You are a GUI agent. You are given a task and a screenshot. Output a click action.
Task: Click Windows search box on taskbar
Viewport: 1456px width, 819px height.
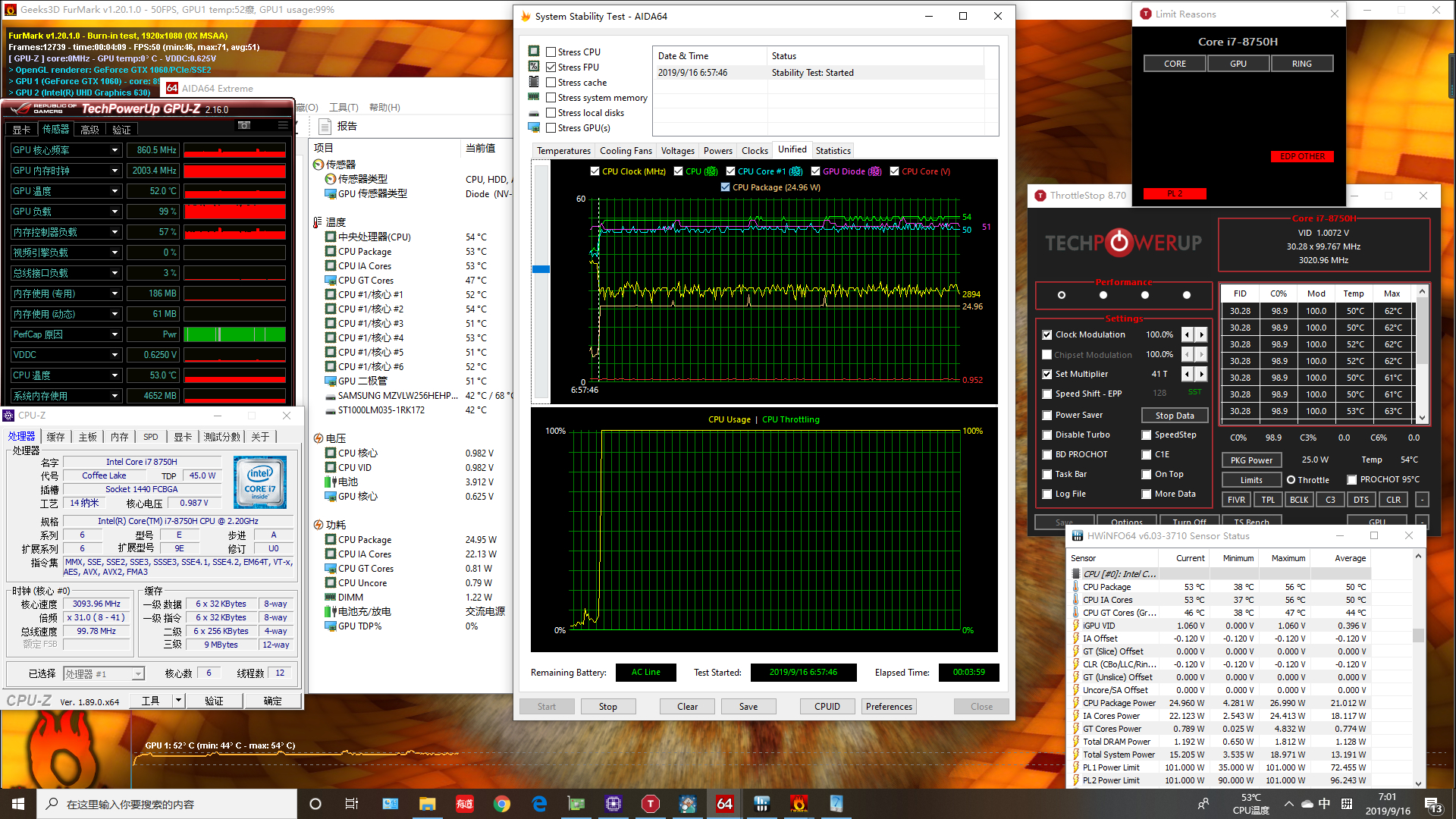(x=167, y=804)
